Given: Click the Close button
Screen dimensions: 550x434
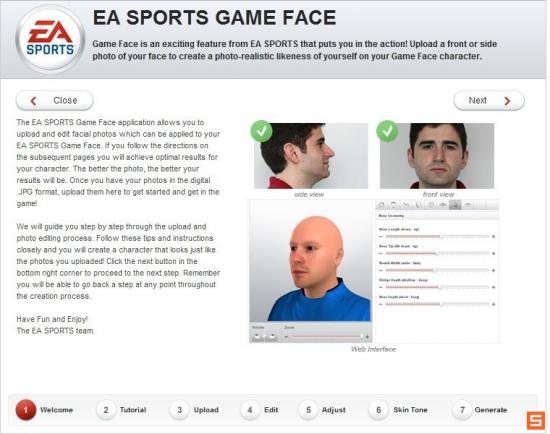Looking at the screenshot, I should click(55, 101).
